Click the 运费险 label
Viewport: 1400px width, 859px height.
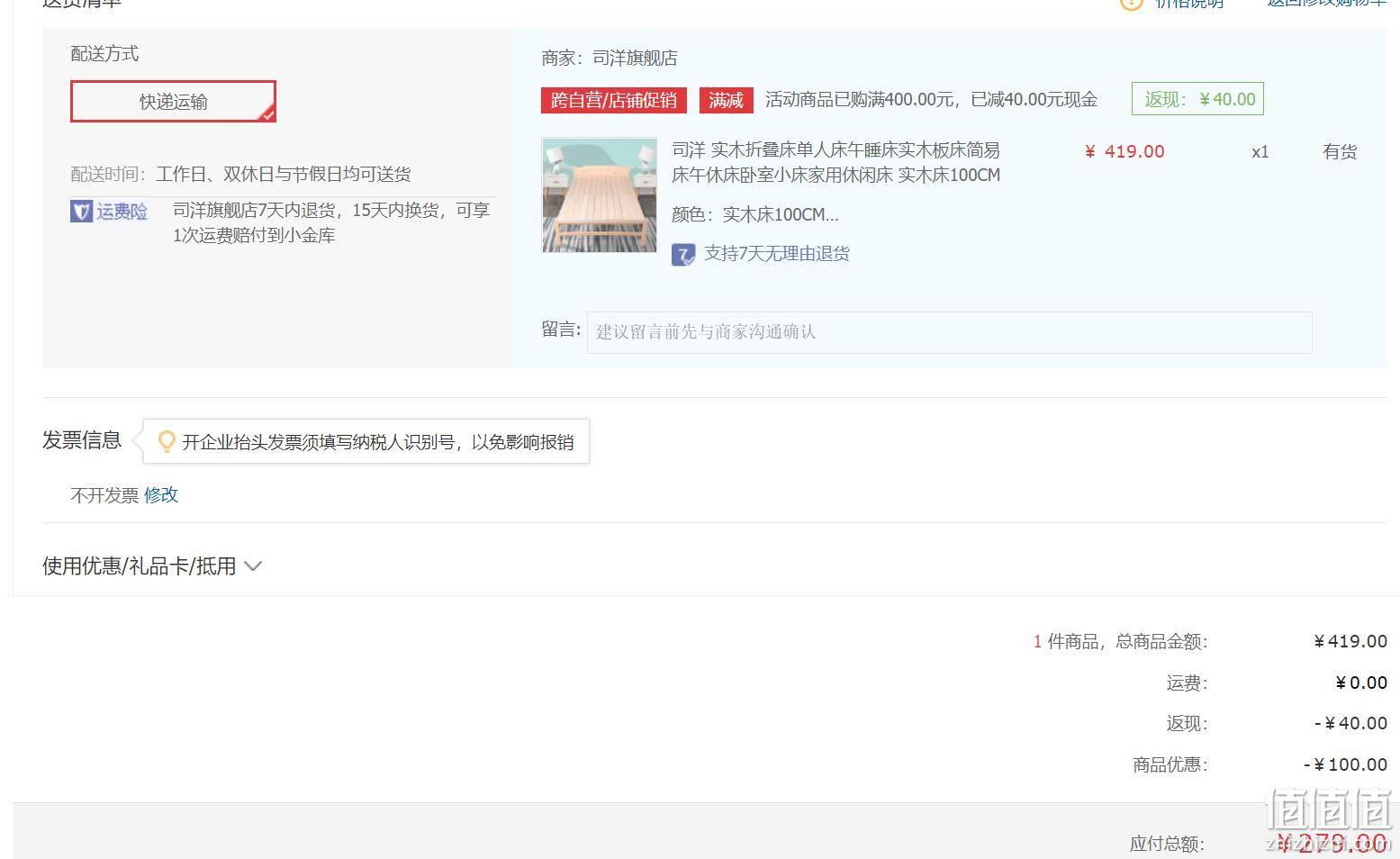122,212
